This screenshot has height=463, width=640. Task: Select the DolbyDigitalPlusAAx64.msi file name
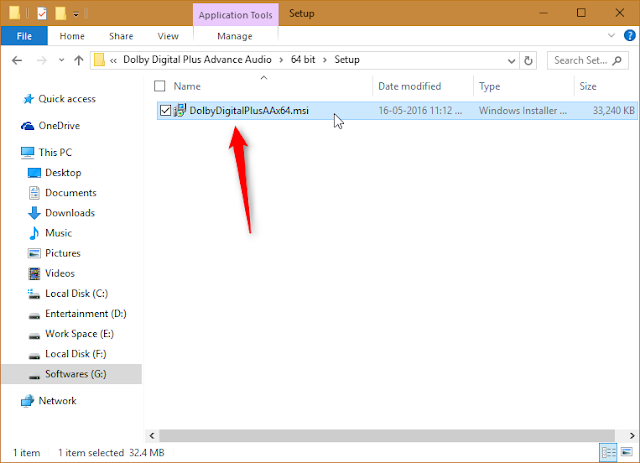249,111
